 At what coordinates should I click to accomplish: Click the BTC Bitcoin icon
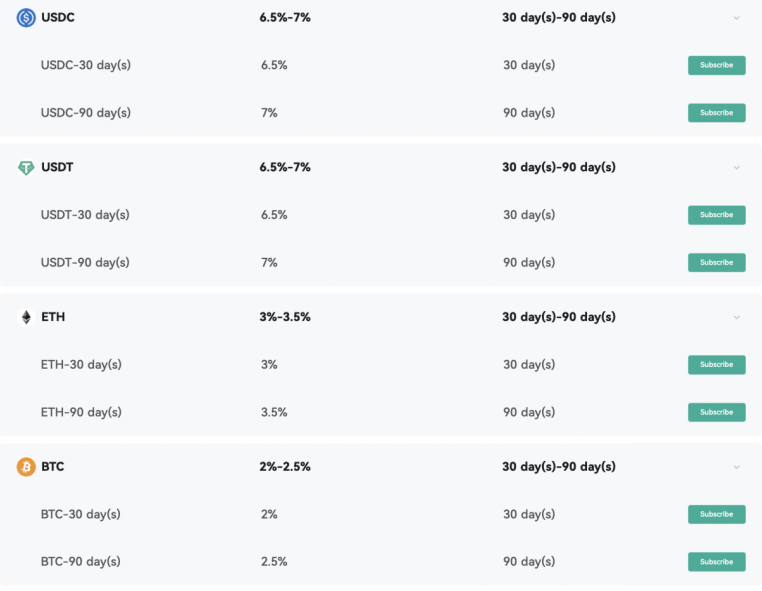(26, 467)
